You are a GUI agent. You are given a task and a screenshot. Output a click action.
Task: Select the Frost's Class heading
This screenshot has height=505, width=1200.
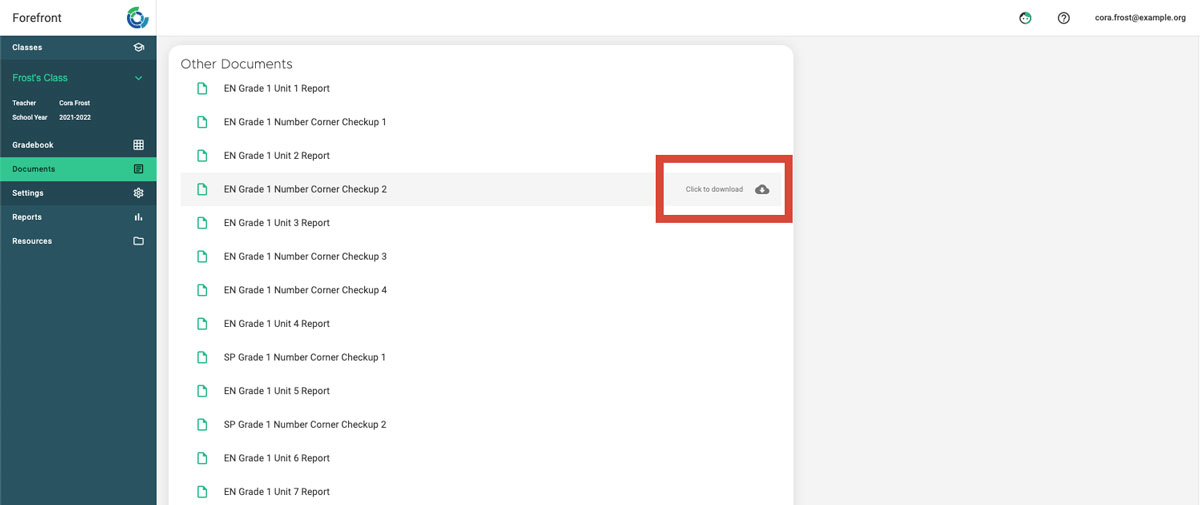40,78
